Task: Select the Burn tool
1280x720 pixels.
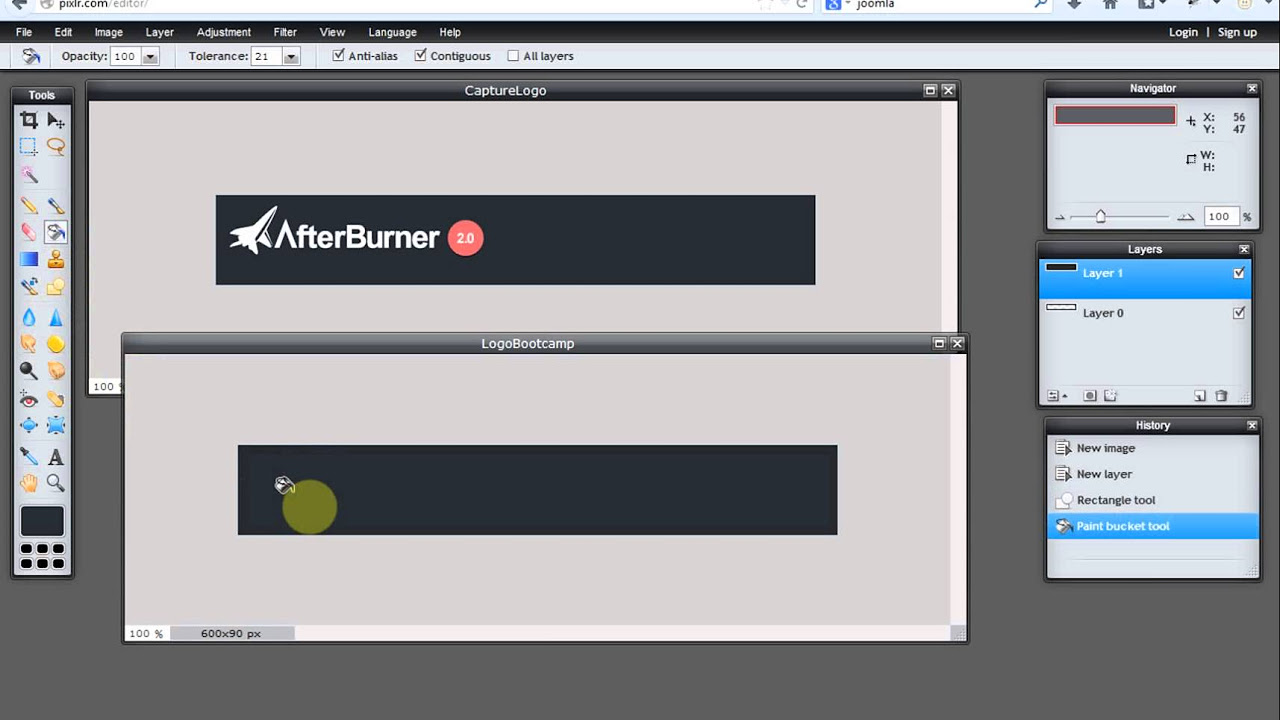Action: point(56,371)
